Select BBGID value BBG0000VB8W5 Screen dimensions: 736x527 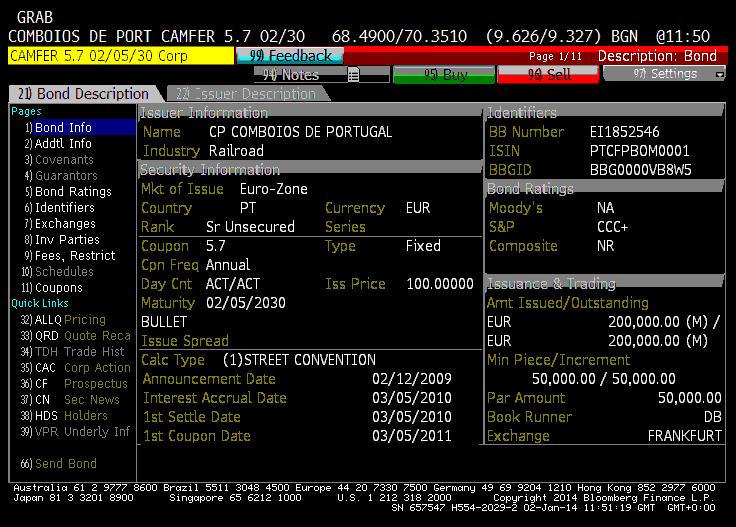click(640, 169)
